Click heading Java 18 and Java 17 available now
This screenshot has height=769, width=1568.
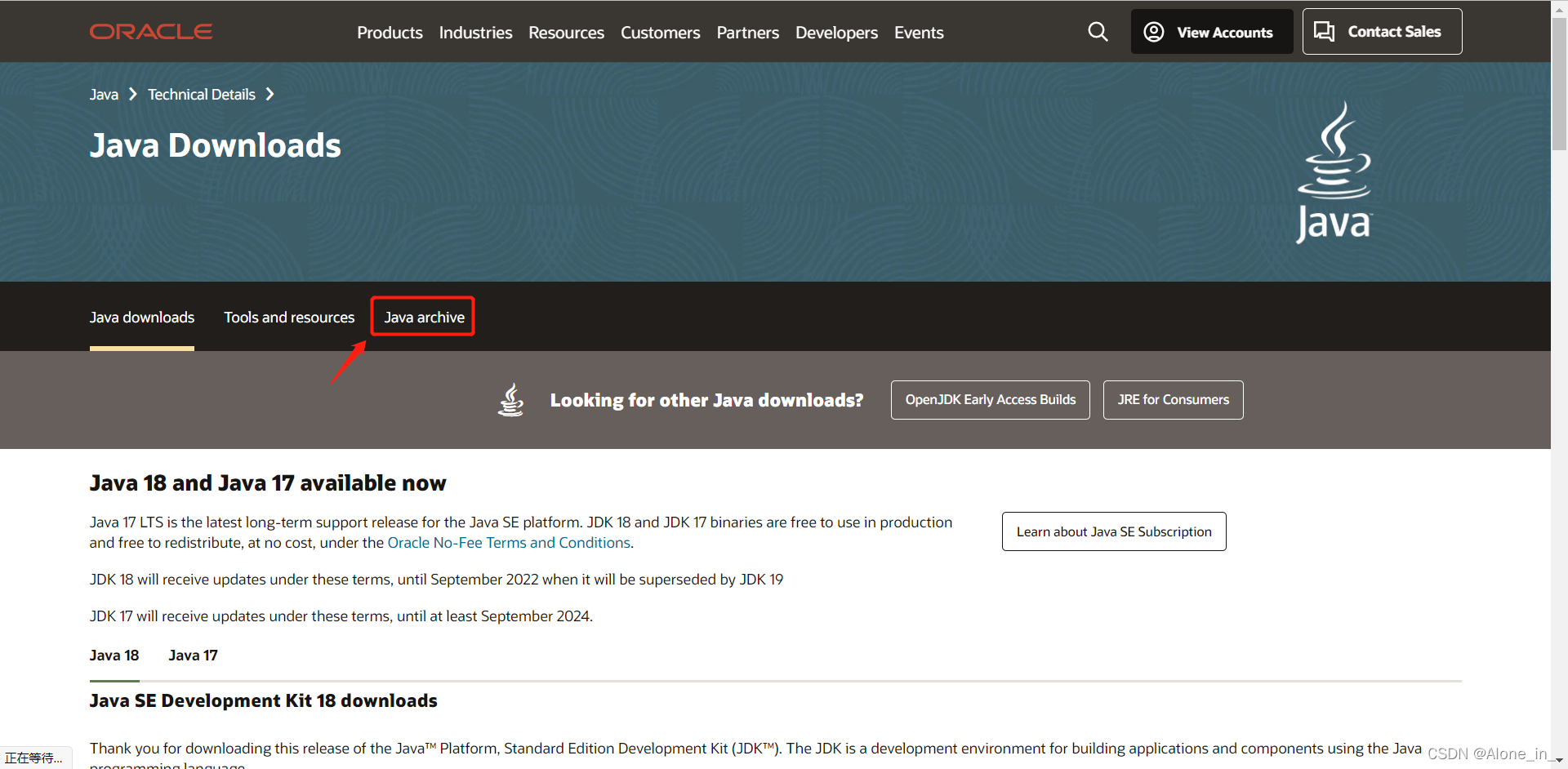pyautogui.click(x=268, y=483)
